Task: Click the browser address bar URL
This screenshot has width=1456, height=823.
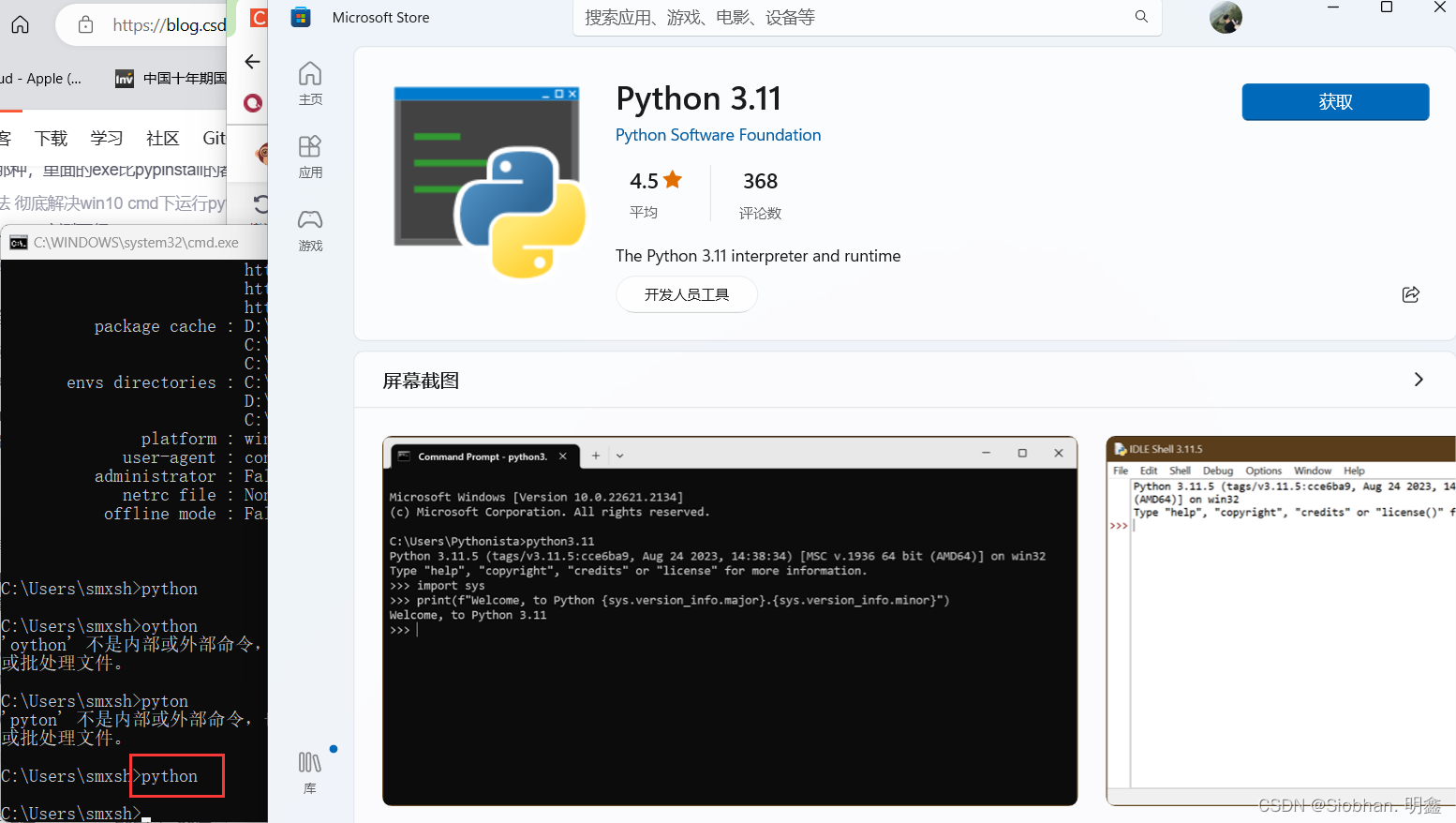Action: (169, 25)
